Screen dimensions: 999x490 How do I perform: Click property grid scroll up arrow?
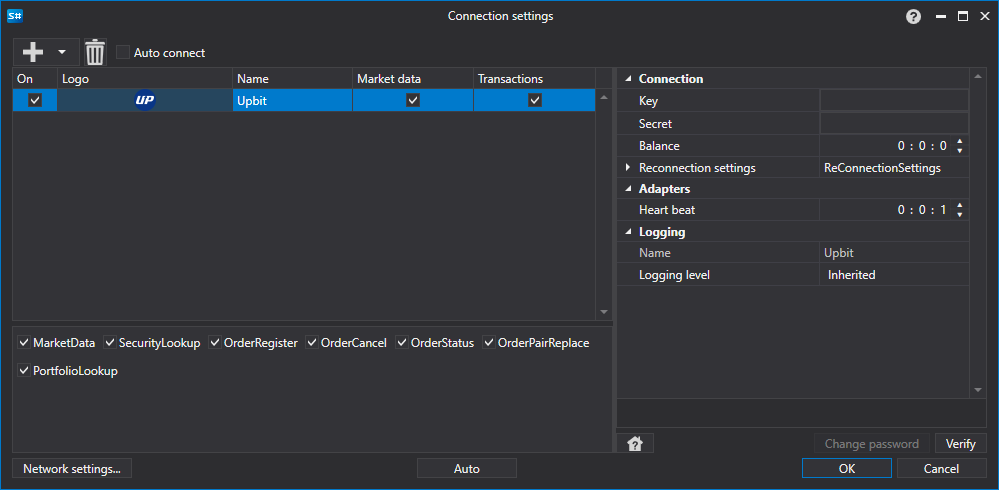977,78
